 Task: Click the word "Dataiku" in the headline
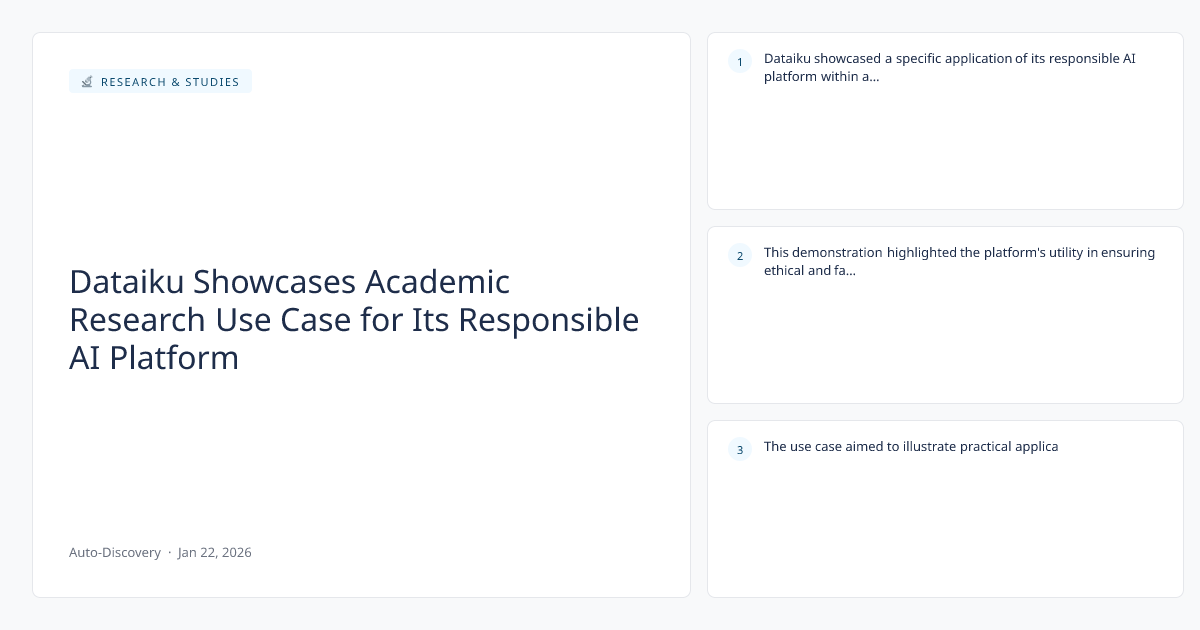tap(125, 282)
